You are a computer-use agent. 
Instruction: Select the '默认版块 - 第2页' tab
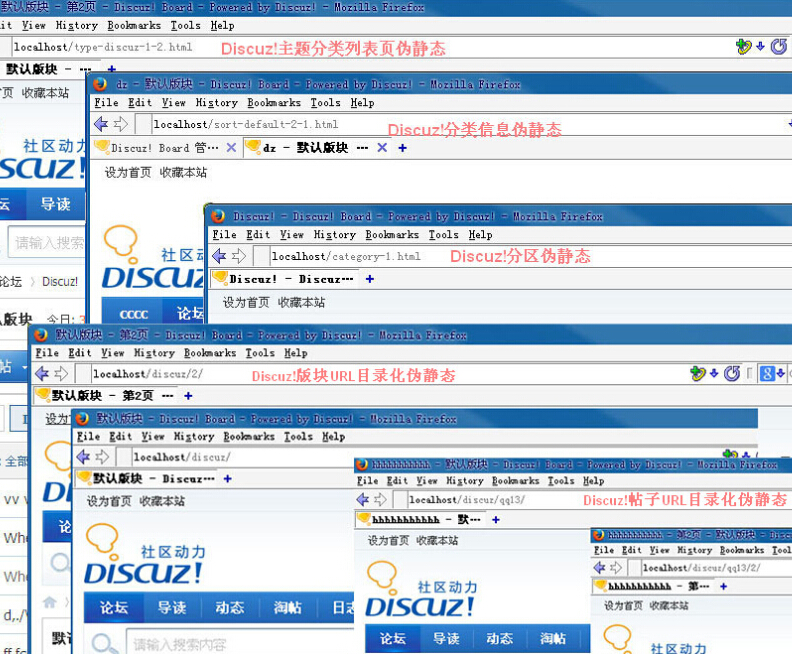tap(105, 395)
